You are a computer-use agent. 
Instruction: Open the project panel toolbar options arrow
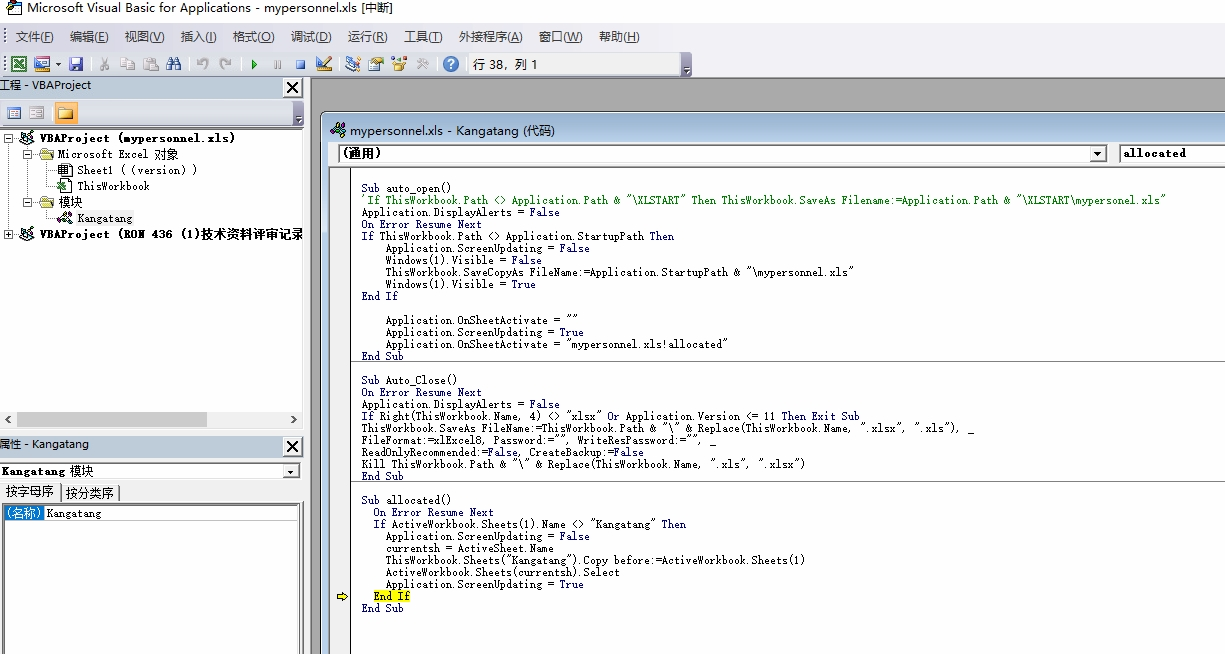[x=298, y=114]
